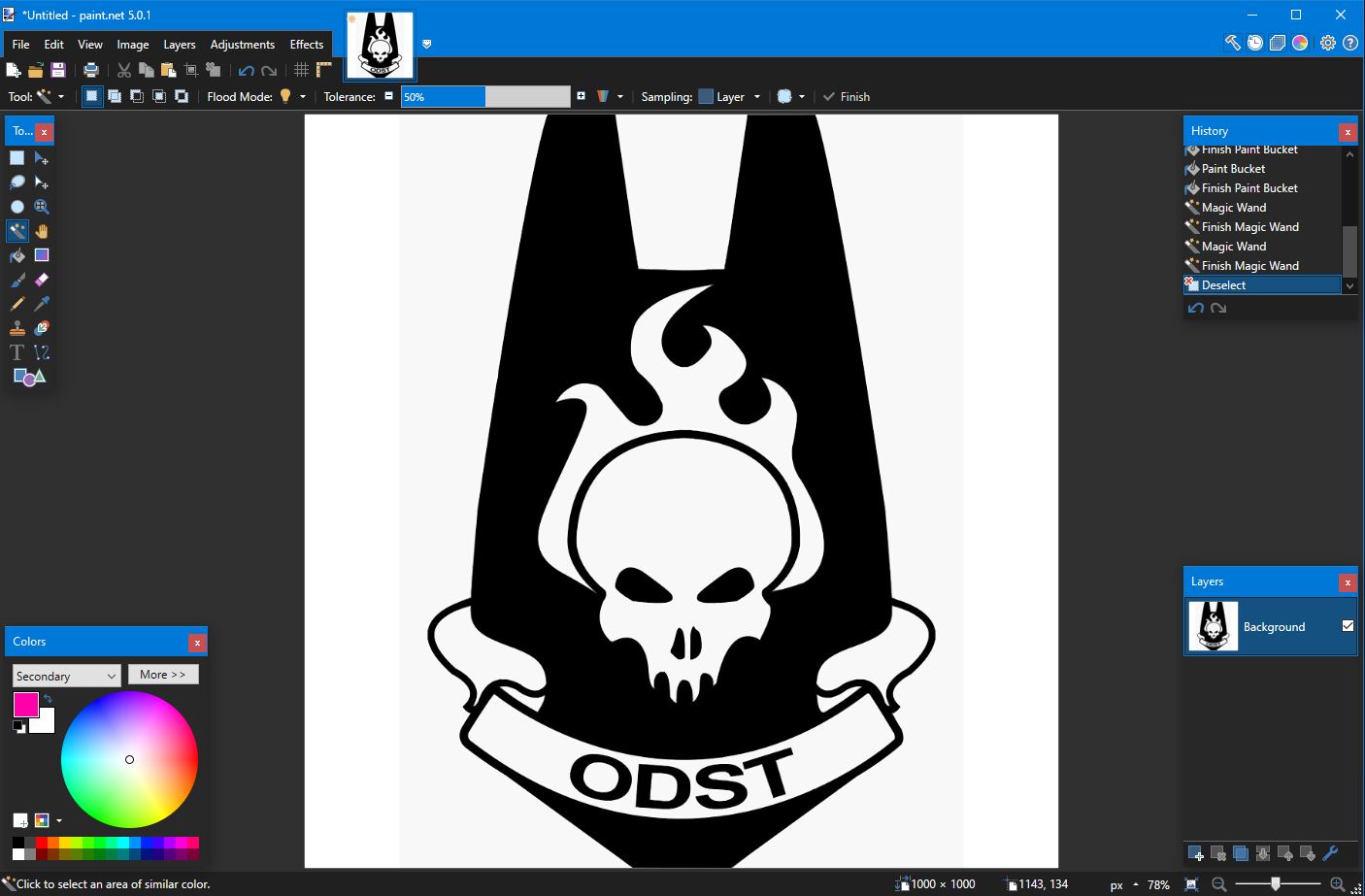The height and width of the screenshot is (896, 1365).
Task: Choose the Recolor tool
Action: click(x=42, y=328)
